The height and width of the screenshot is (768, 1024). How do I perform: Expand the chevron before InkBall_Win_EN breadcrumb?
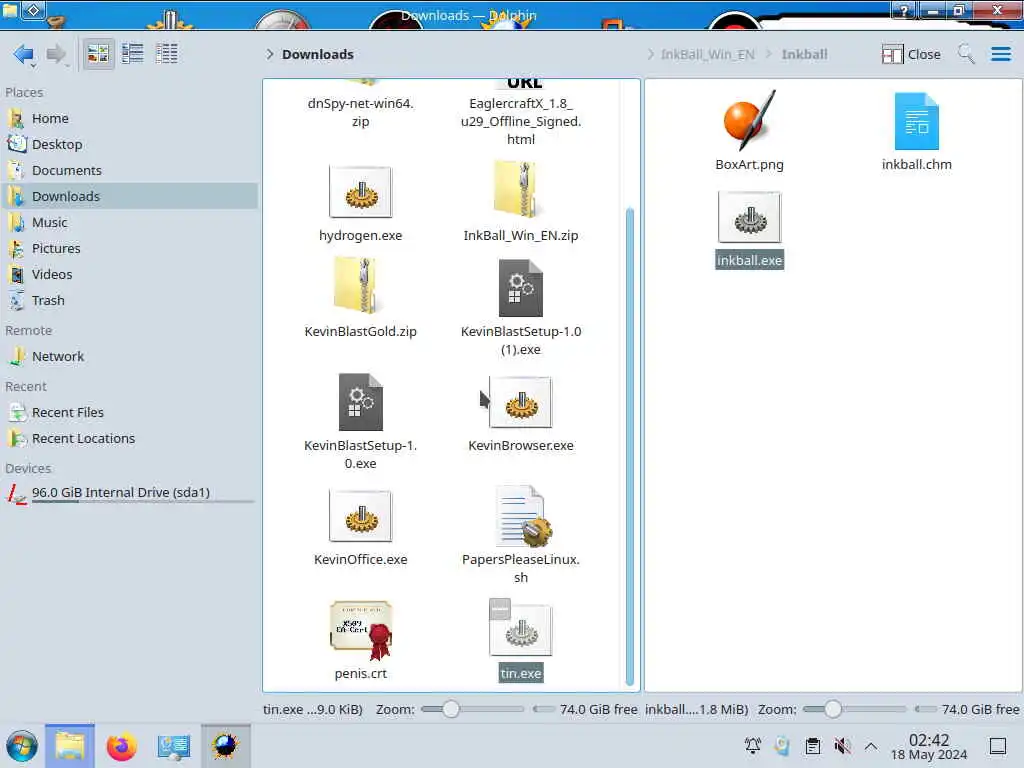tap(650, 54)
